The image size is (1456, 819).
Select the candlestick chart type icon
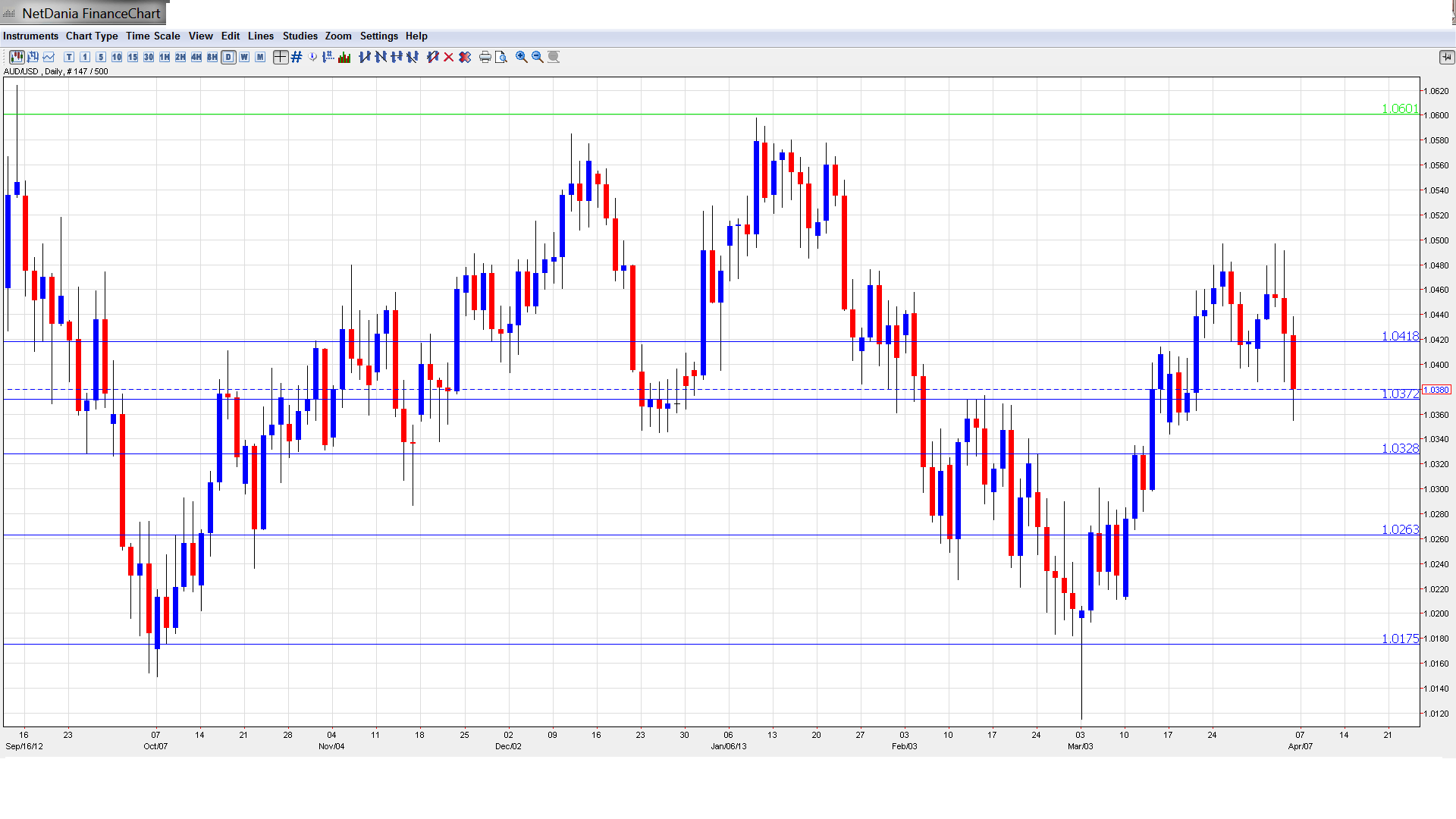pyautogui.click(x=17, y=57)
